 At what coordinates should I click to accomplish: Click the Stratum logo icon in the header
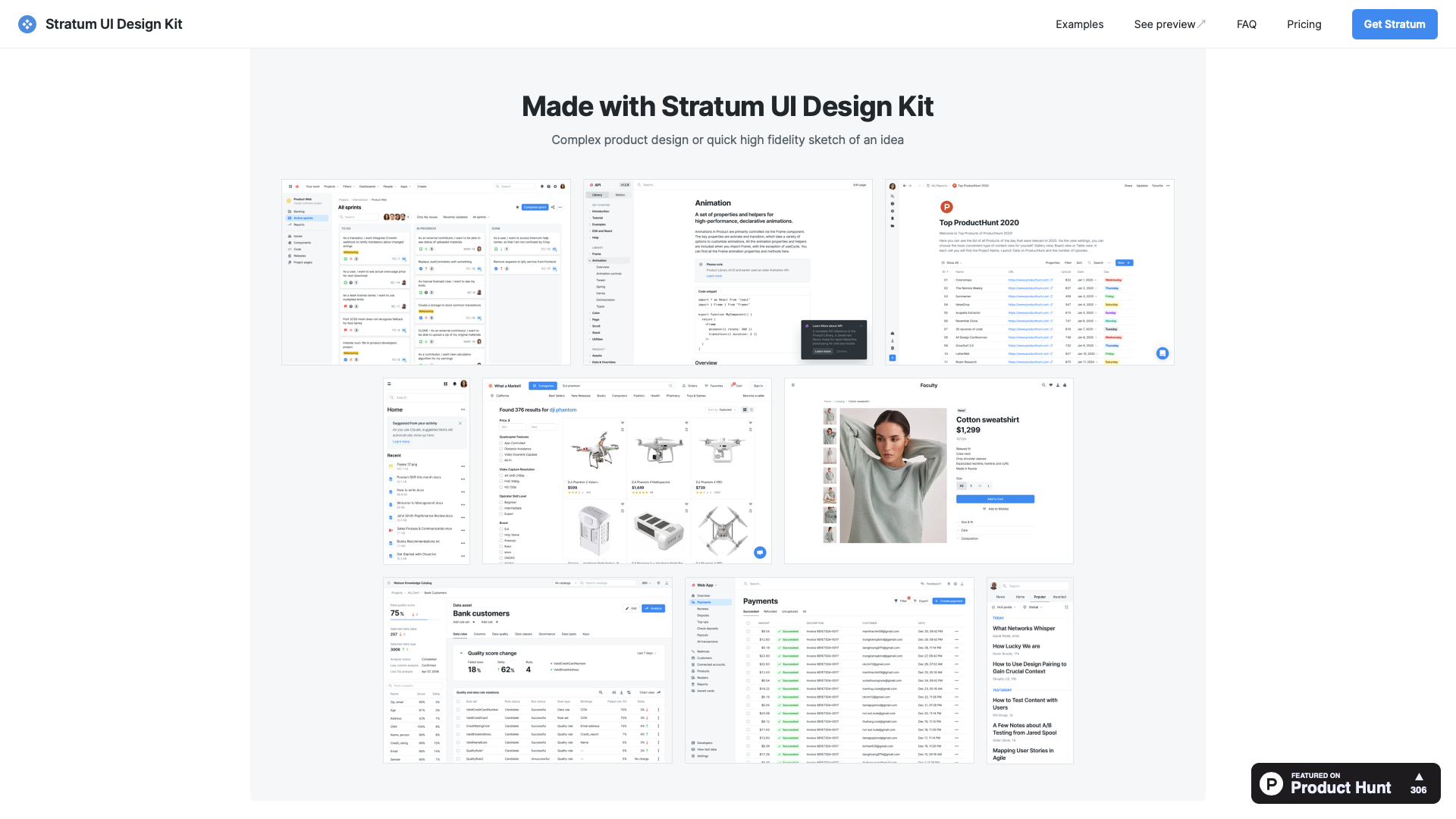click(27, 24)
